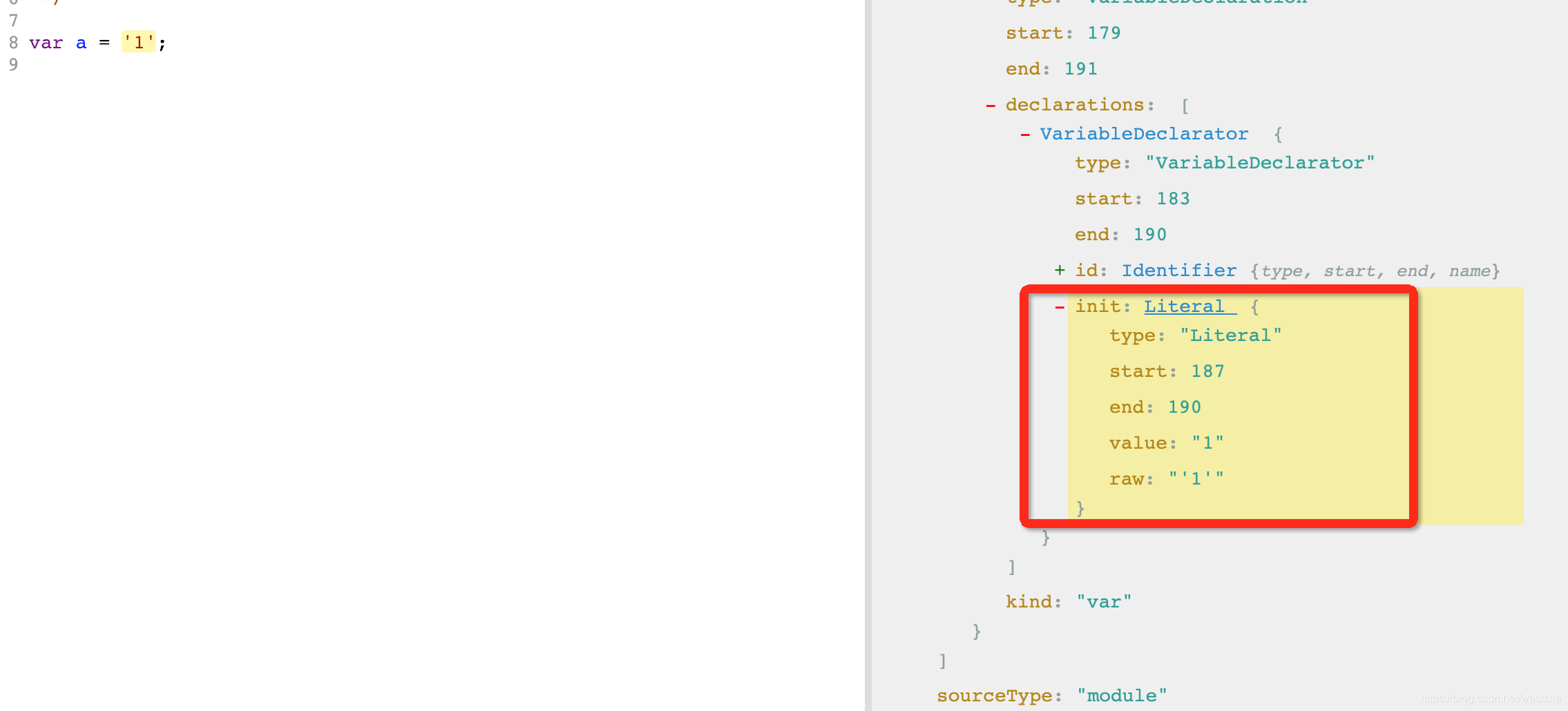Open the Literal node type link
Screen dimensions: 1568x711
point(1190,306)
